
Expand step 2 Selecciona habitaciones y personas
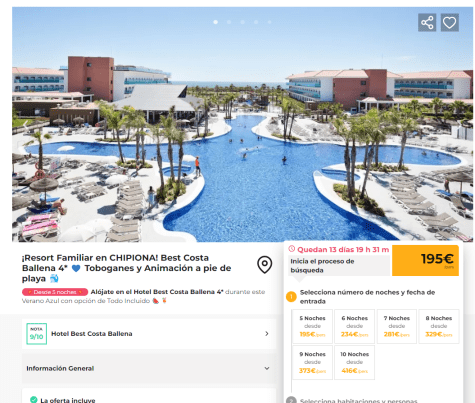358,400
